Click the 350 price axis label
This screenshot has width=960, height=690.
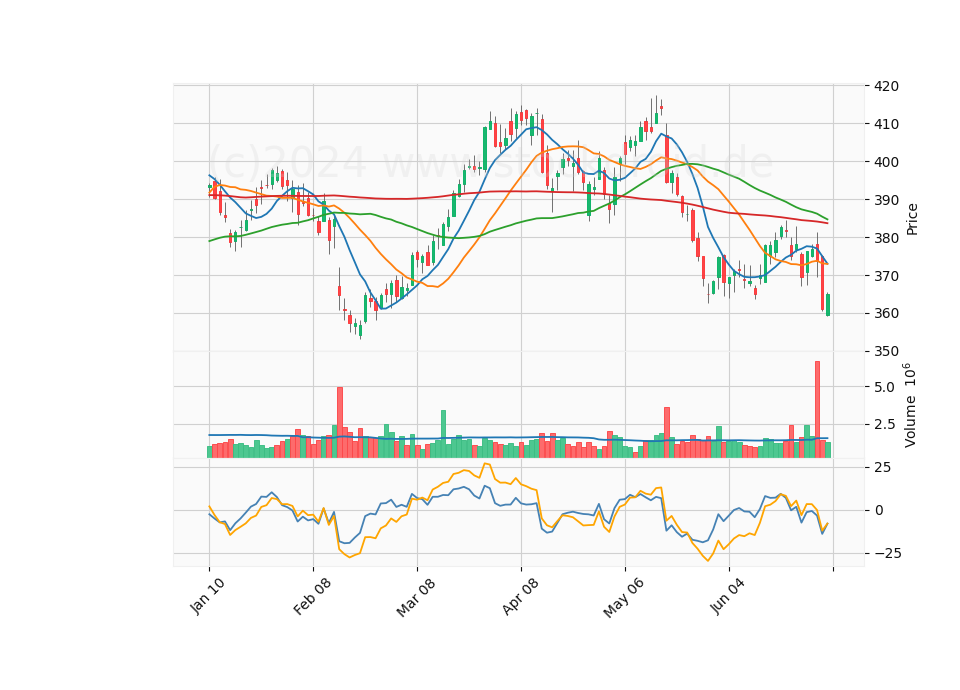tap(886, 351)
